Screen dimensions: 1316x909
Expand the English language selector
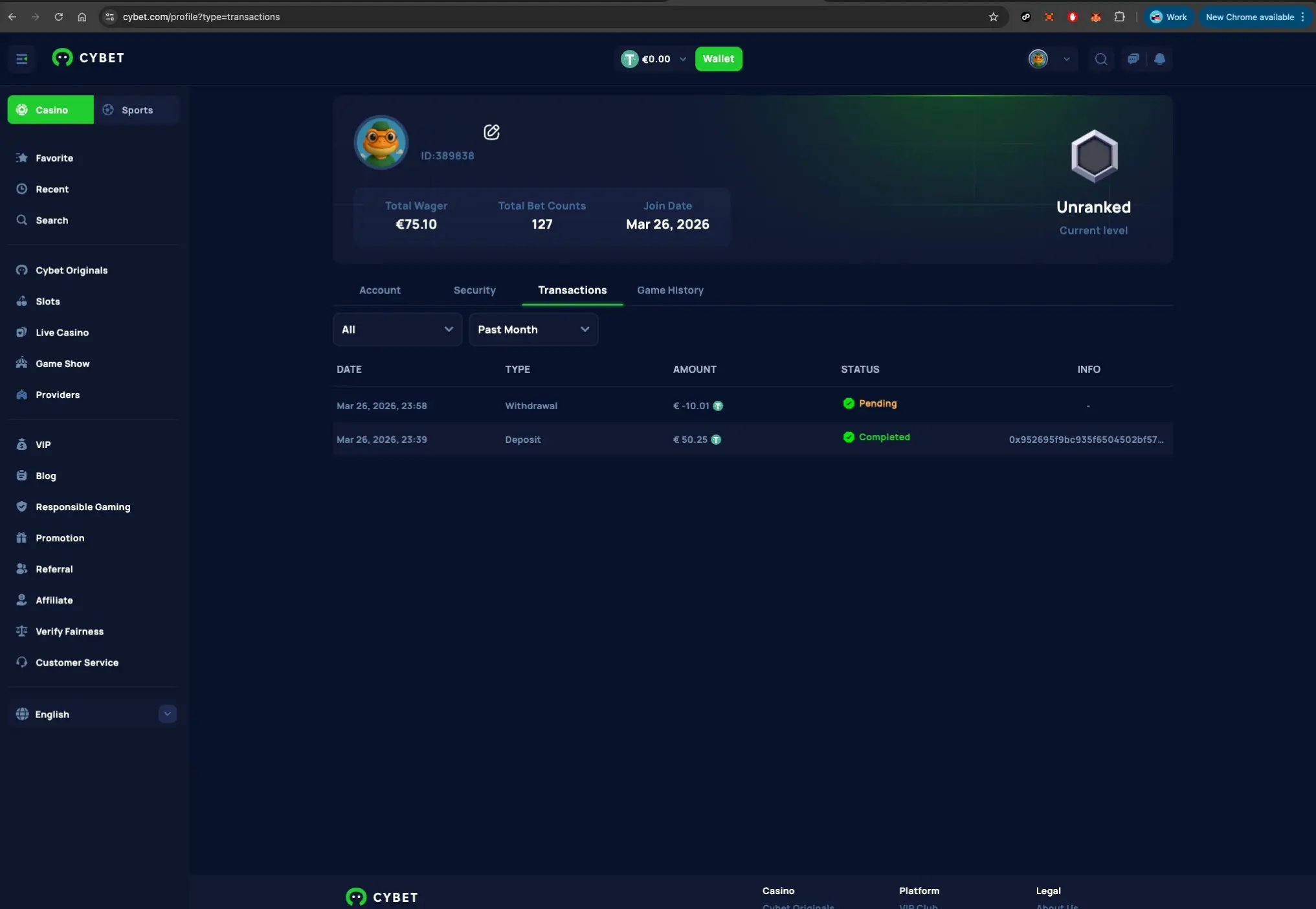pyautogui.click(x=167, y=713)
